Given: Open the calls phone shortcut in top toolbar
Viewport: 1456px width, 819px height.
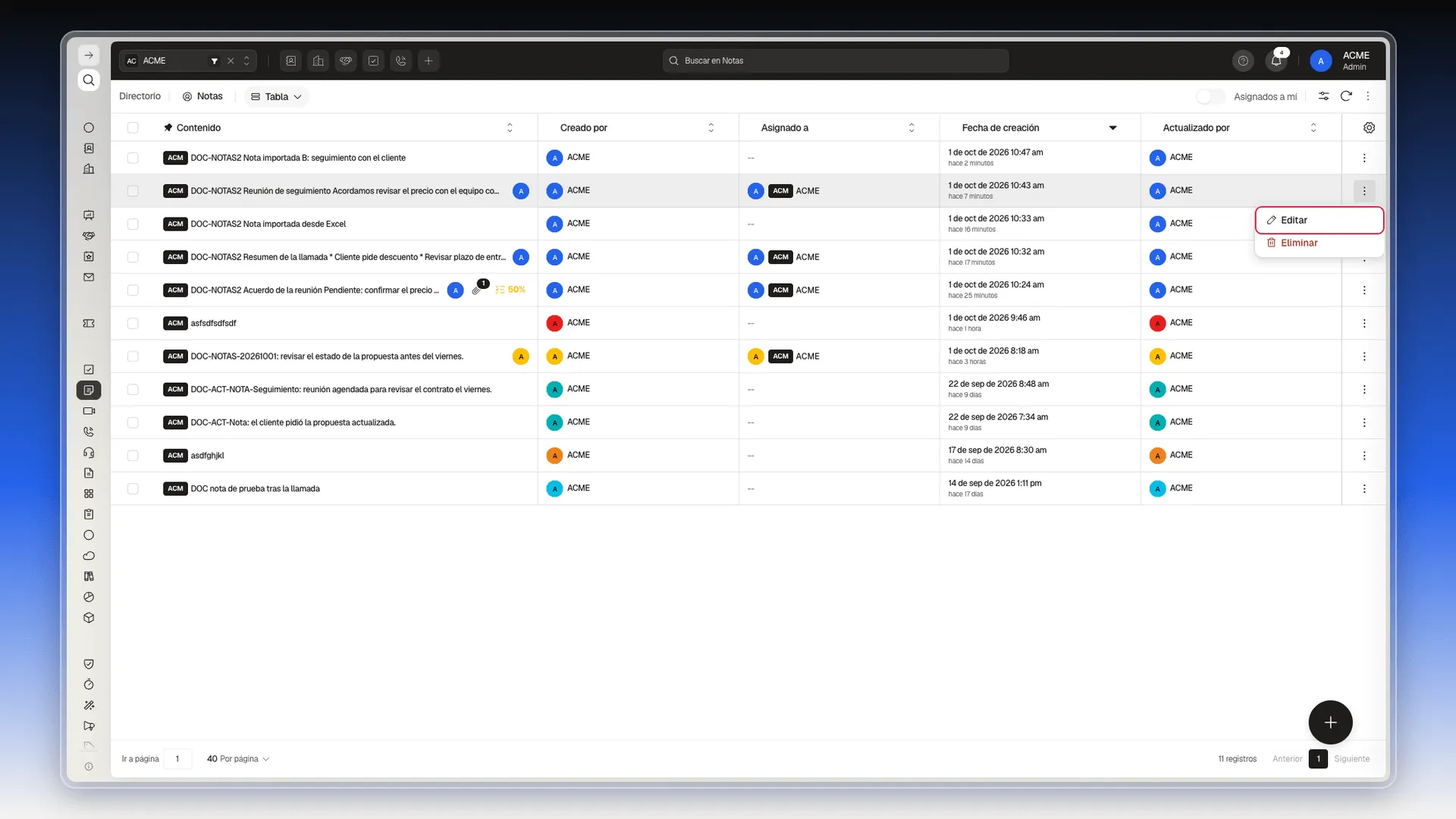Looking at the screenshot, I should [x=401, y=61].
